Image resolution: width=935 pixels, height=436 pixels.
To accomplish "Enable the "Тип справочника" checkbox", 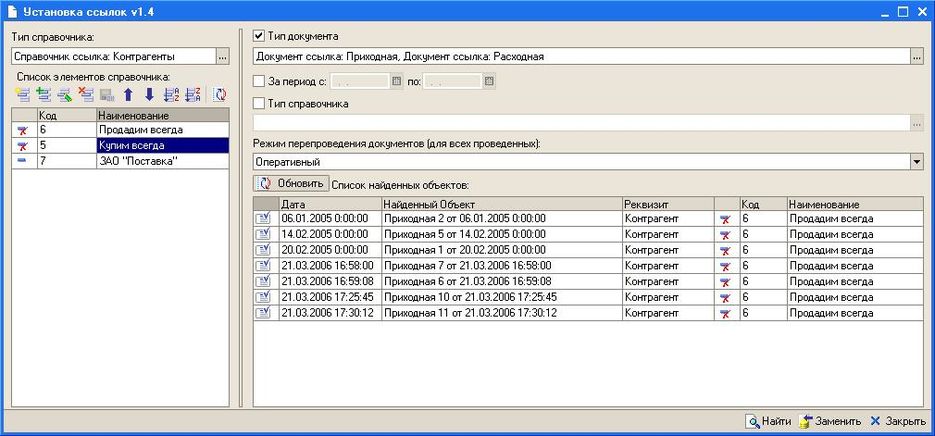I will pyautogui.click(x=260, y=102).
